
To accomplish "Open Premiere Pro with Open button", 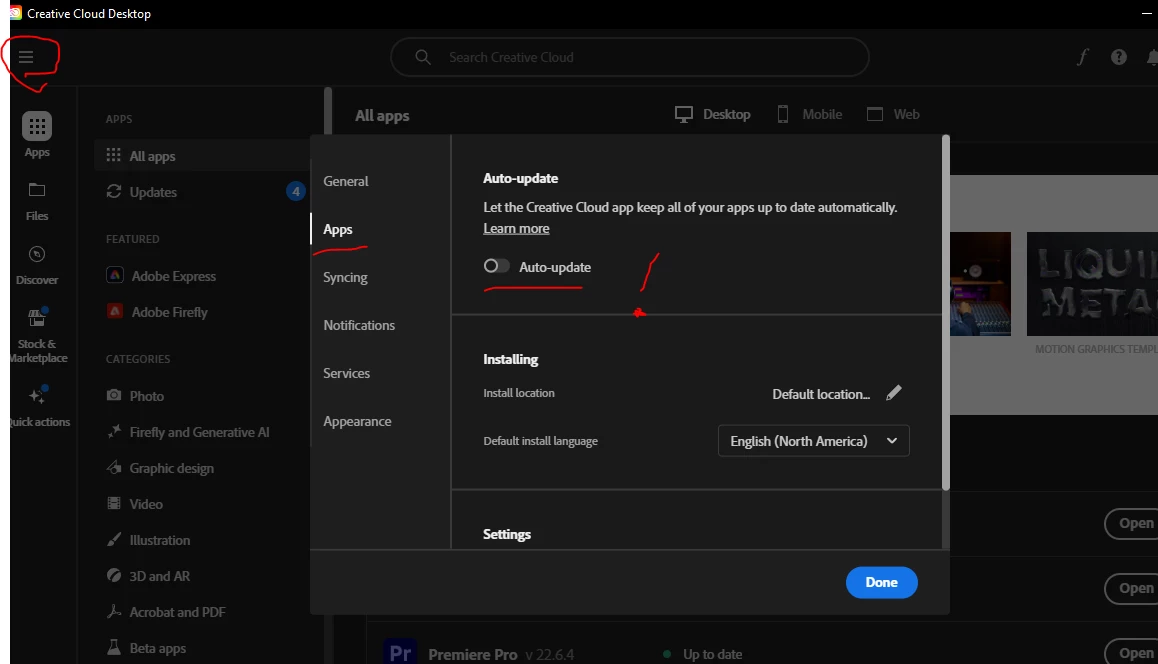I will 1132,654.
